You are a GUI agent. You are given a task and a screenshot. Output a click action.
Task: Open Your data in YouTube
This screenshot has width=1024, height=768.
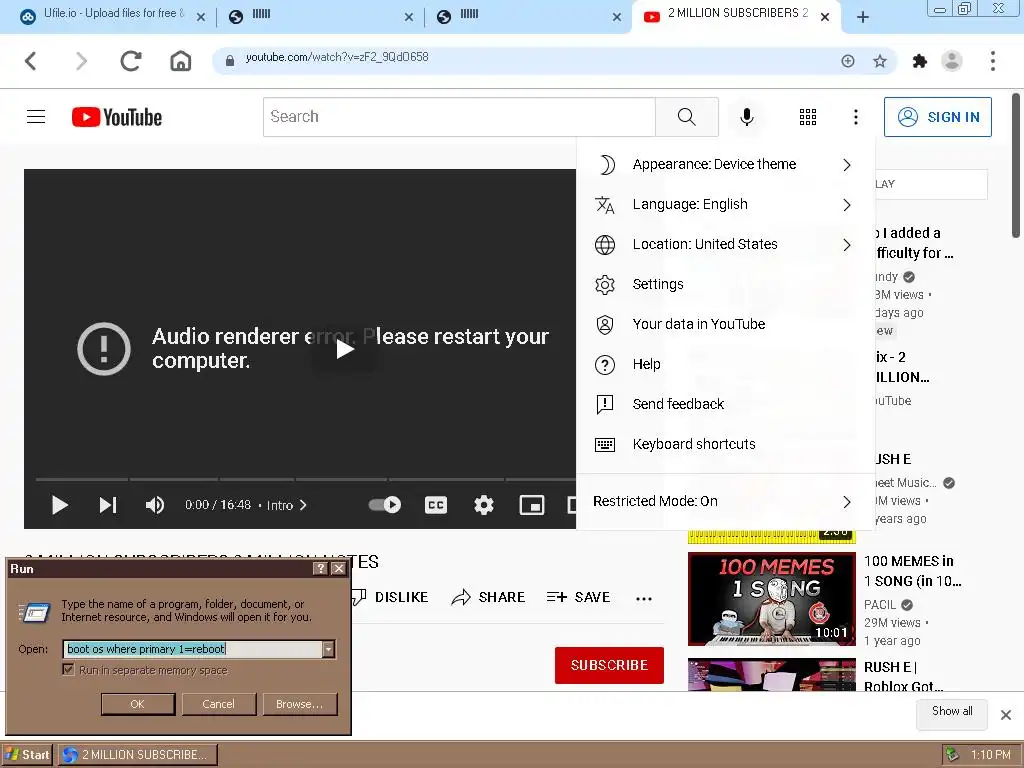[x=725, y=324]
